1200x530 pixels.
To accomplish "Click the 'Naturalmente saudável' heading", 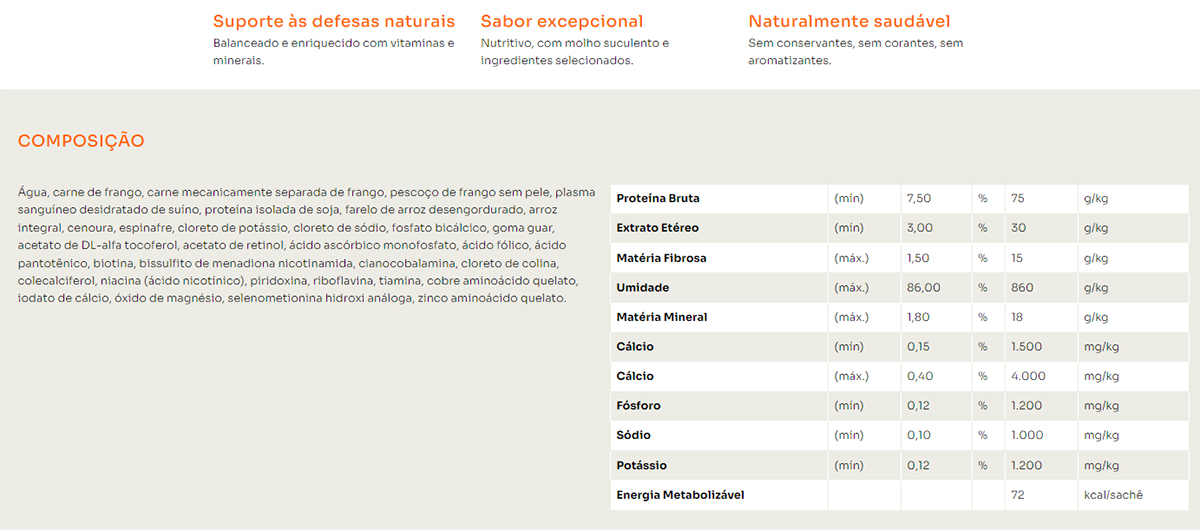I will point(849,21).
